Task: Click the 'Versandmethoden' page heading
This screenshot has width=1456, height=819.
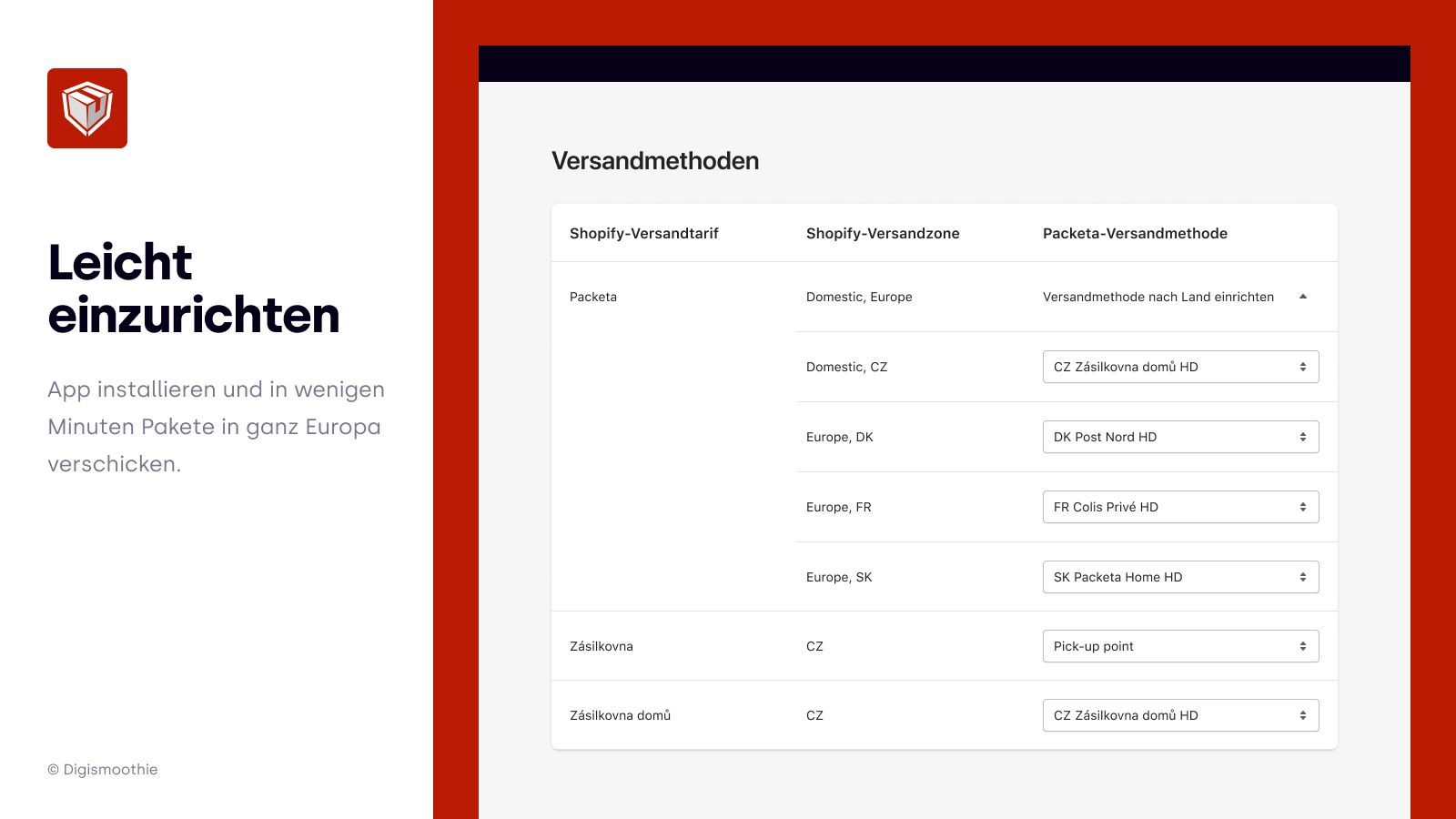Action: pos(655,161)
